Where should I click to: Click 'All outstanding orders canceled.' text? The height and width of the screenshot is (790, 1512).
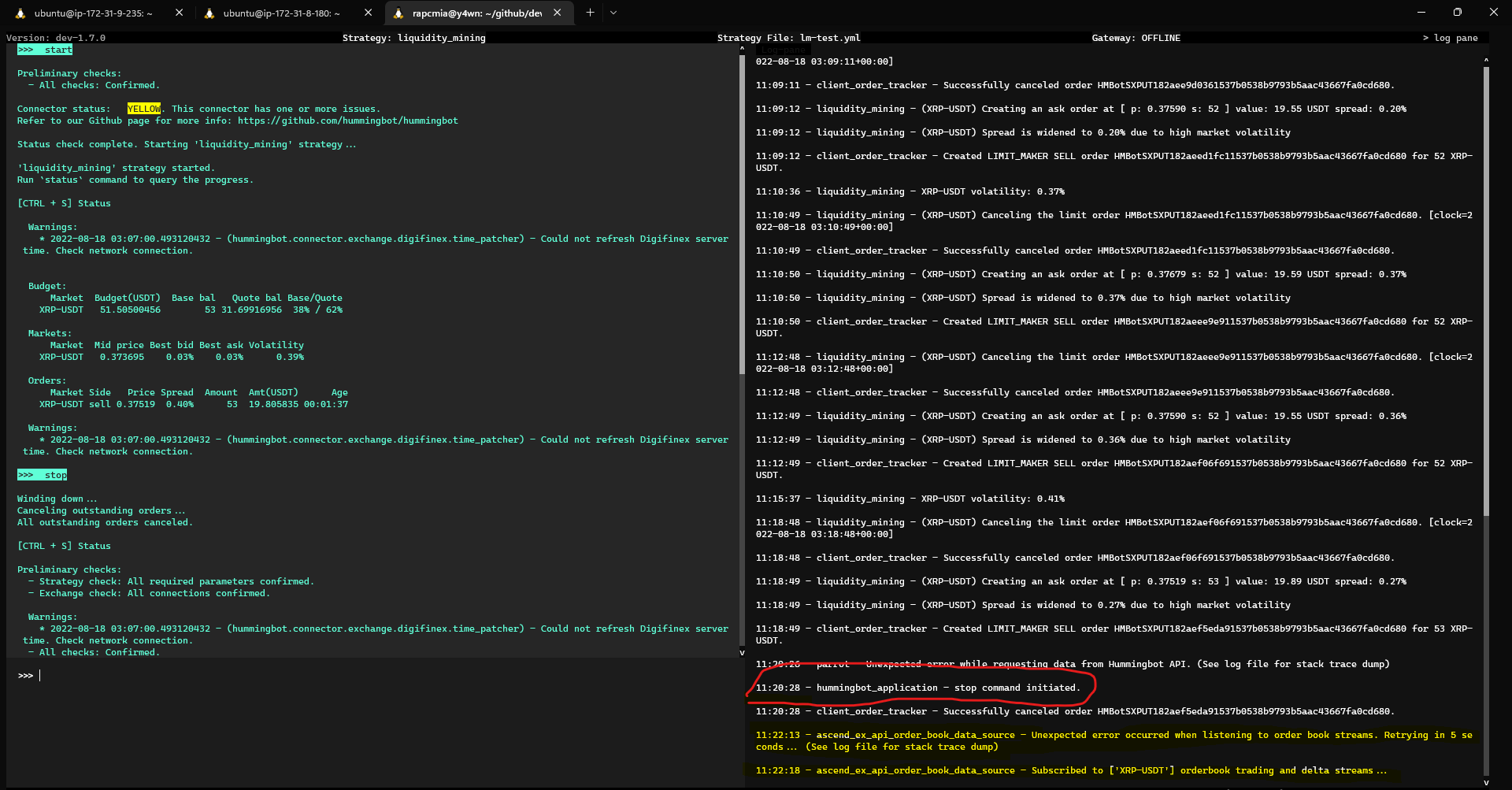pyautogui.click(x=105, y=522)
